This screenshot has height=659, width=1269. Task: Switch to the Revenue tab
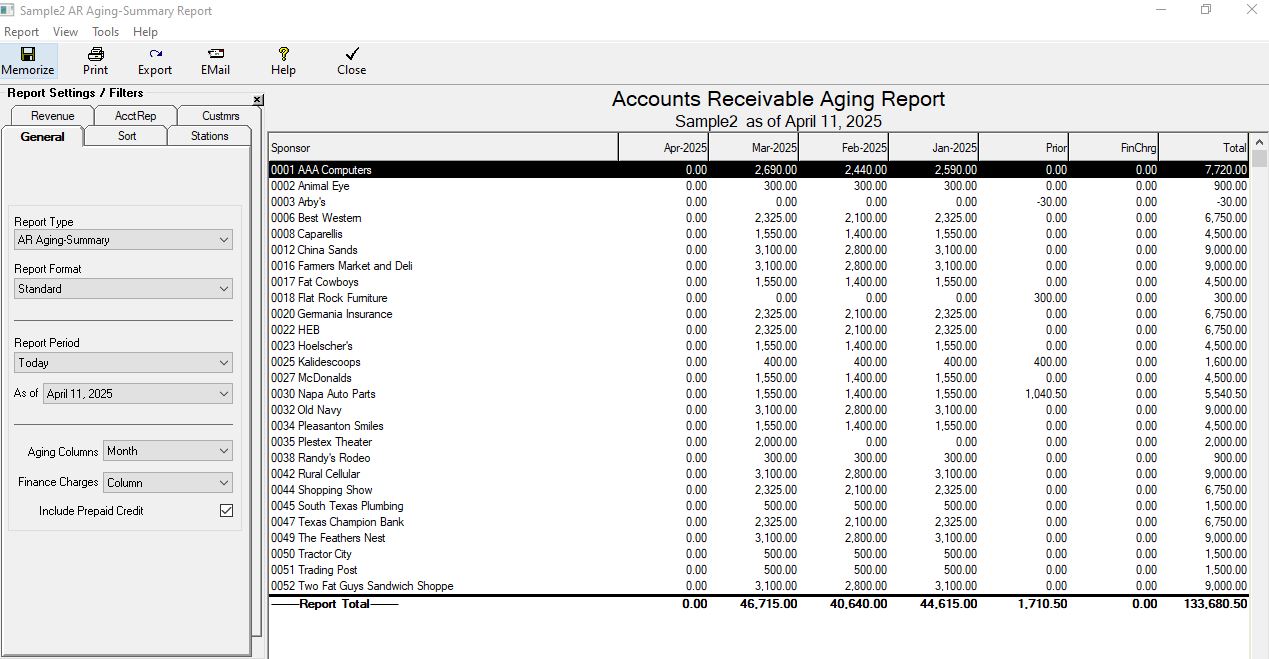(x=52, y=116)
